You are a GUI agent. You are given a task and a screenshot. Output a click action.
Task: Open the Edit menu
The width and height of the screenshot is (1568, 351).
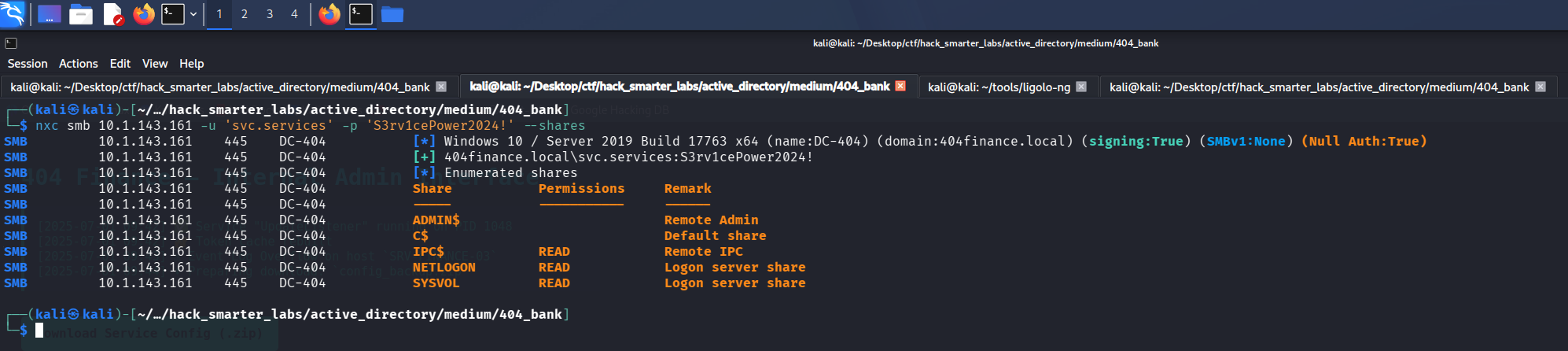tap(120, 64)
